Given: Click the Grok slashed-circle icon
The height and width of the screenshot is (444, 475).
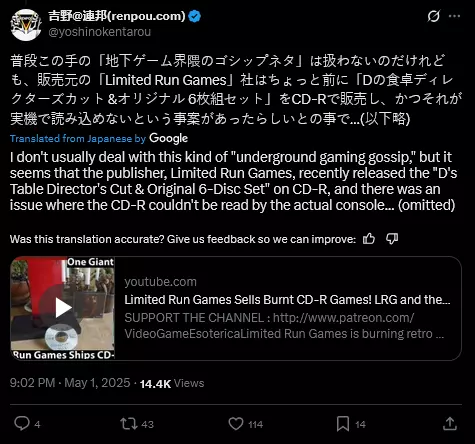Looking at the screenshot, I should point(434,16).
